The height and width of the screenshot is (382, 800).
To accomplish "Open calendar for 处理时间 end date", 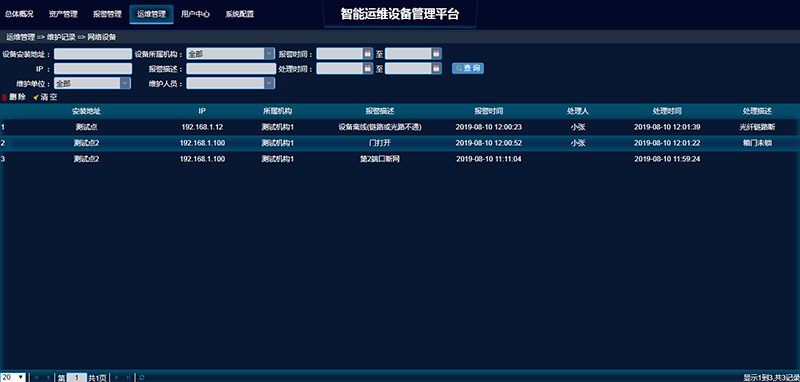I will [436, 68].
